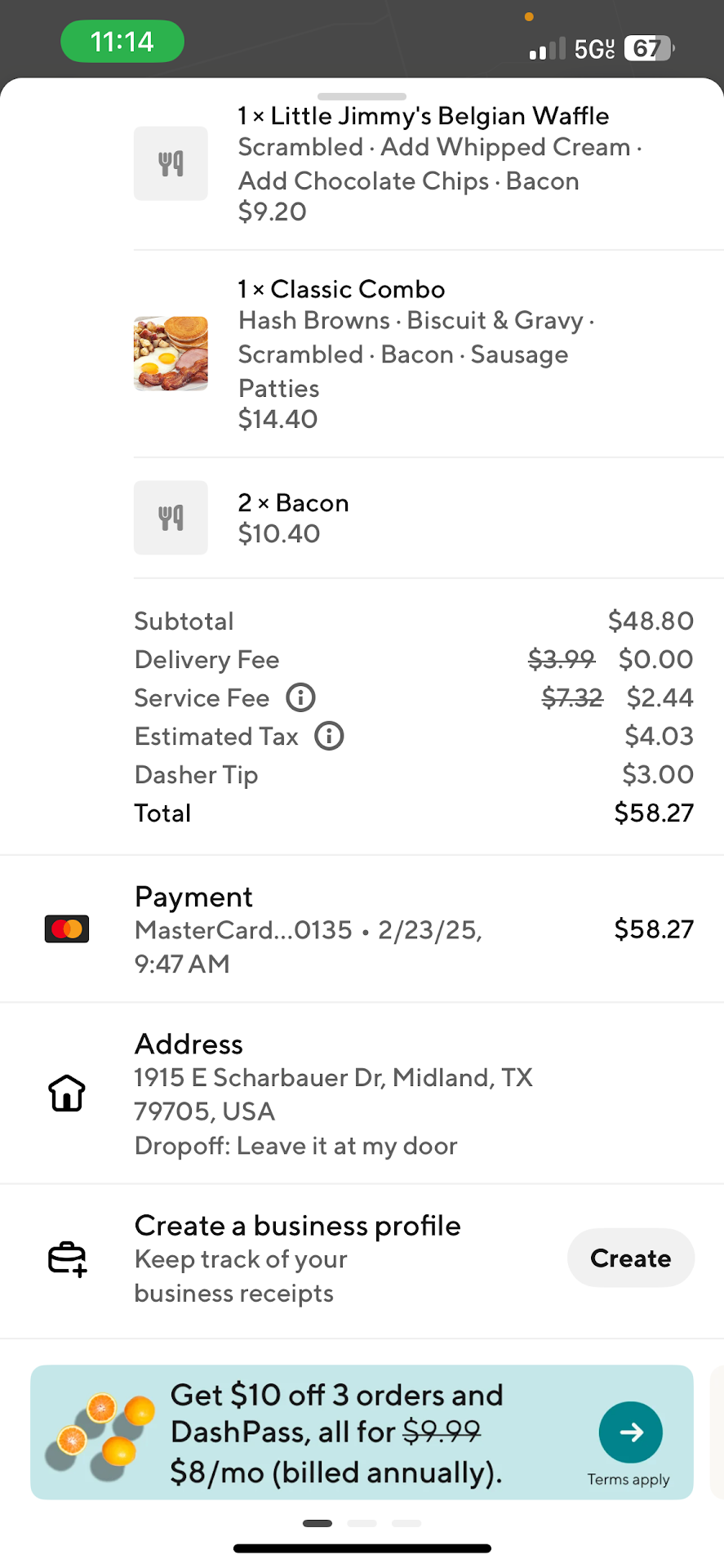Tap the home address icon
The width and height of the screenshot is (724, 1568).
tap(67, 1094)
